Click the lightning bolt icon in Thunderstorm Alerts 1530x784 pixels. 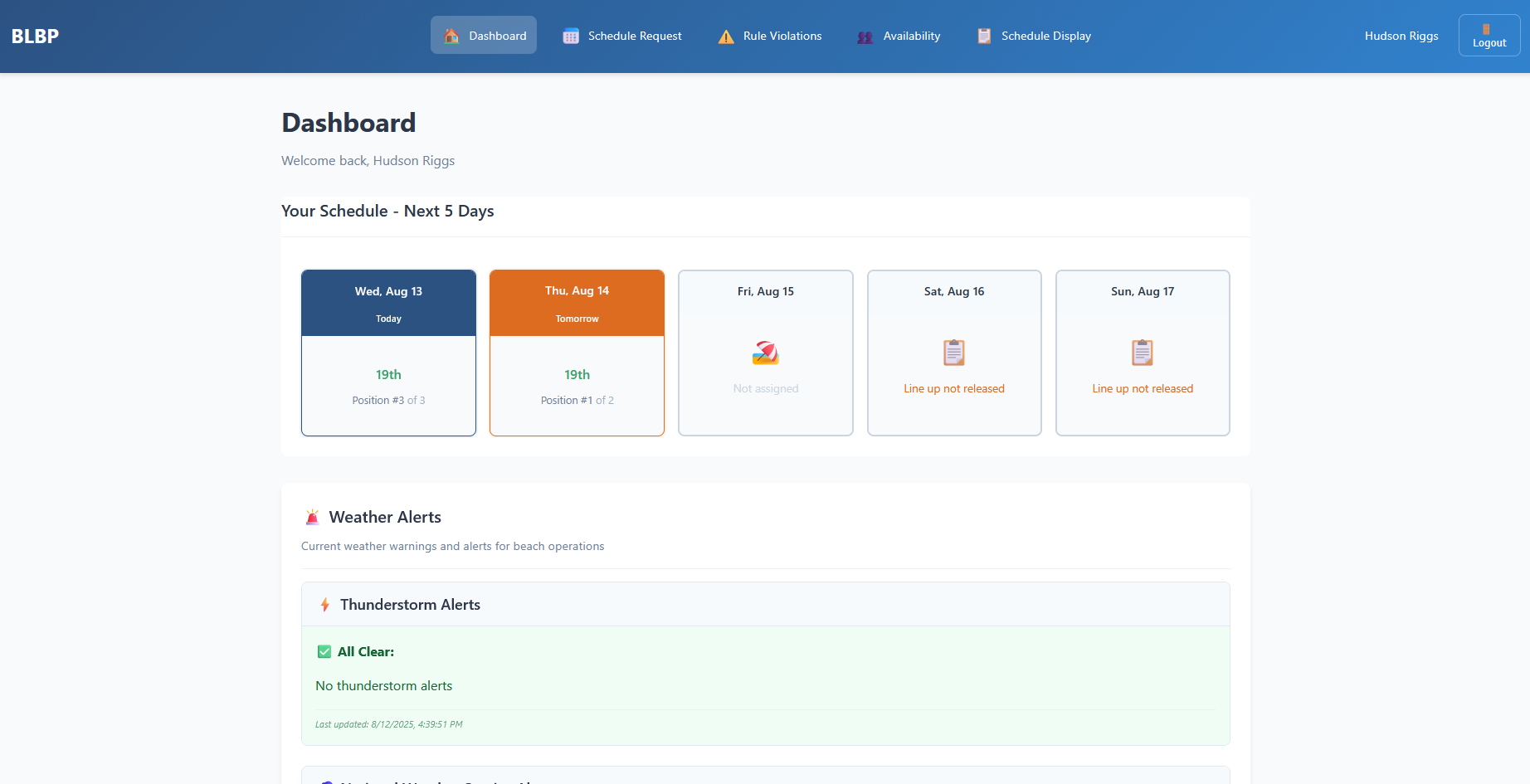(x=324, y=604)
